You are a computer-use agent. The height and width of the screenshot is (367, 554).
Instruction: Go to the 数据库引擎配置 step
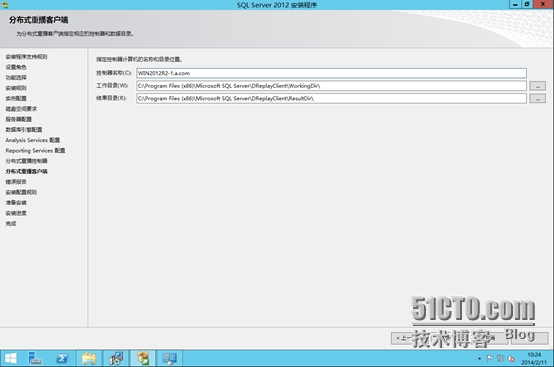pos(24,130)
